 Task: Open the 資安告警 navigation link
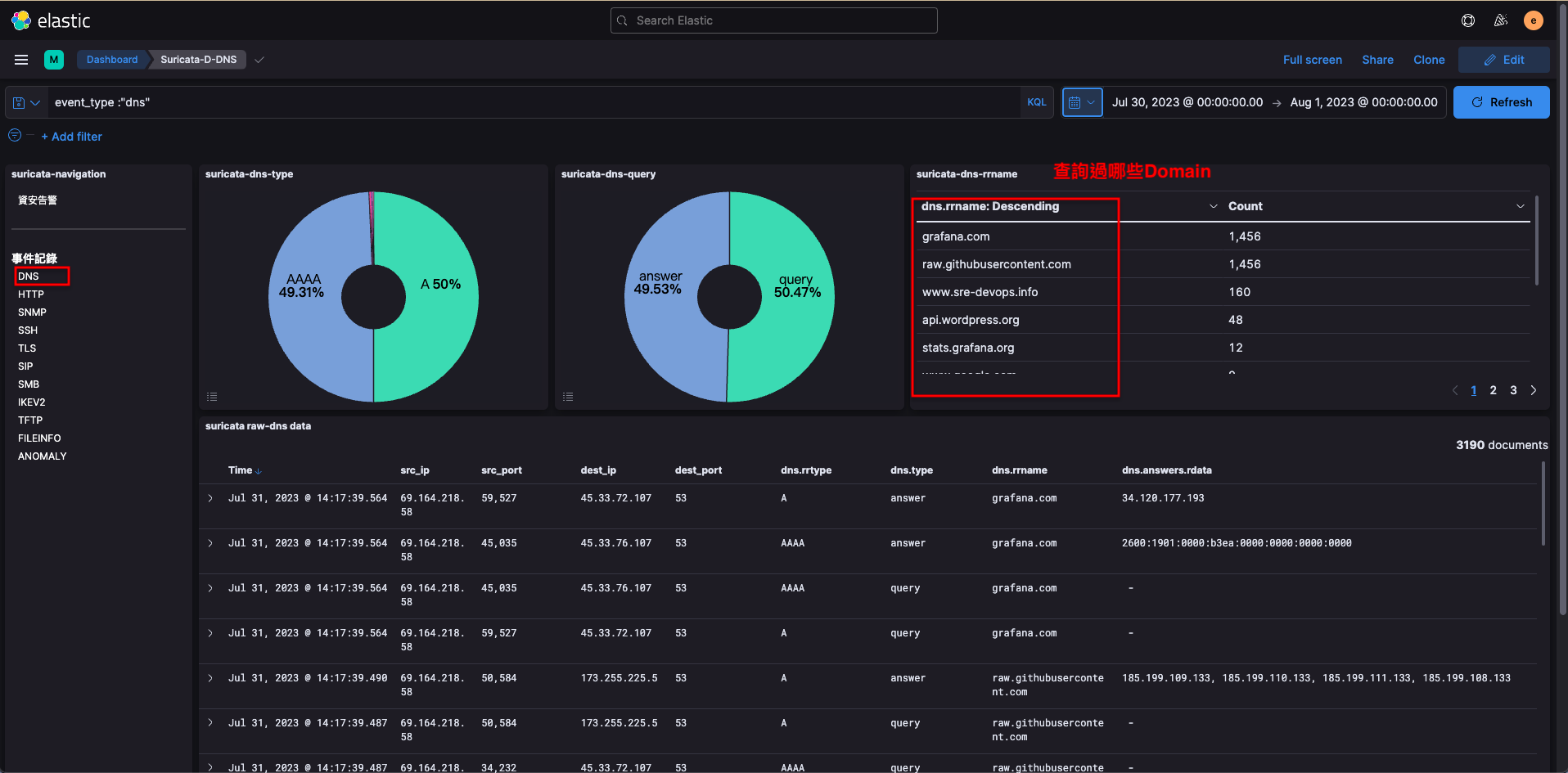tap(38, 200)
